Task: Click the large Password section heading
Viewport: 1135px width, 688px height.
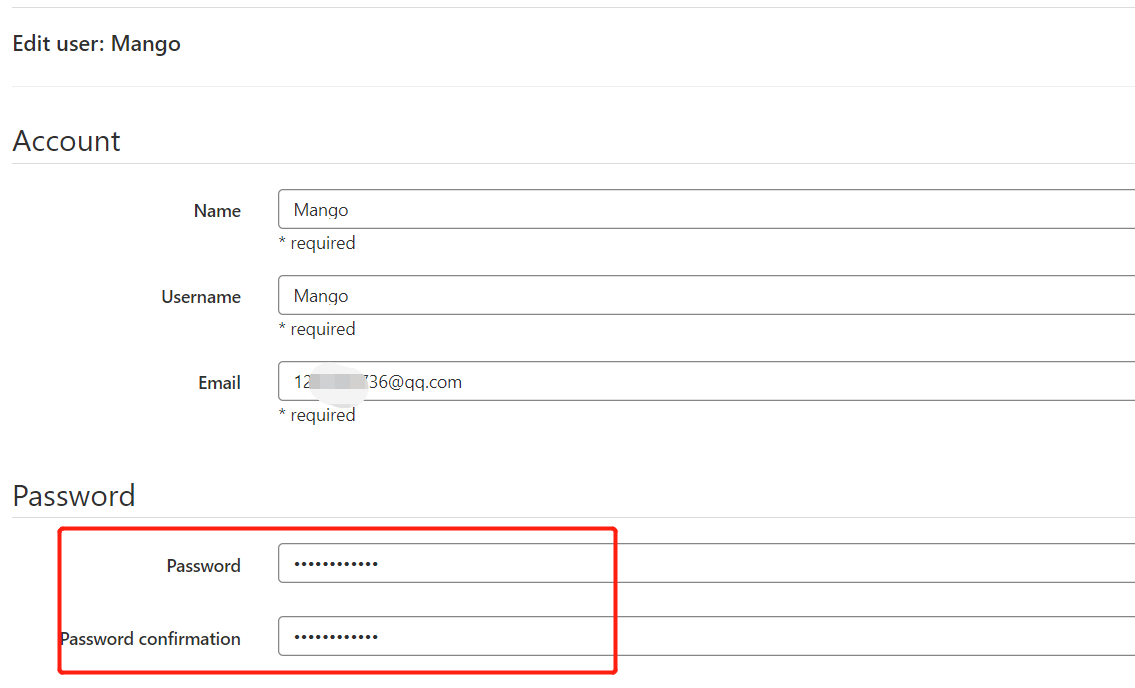Action: point(74,496)
